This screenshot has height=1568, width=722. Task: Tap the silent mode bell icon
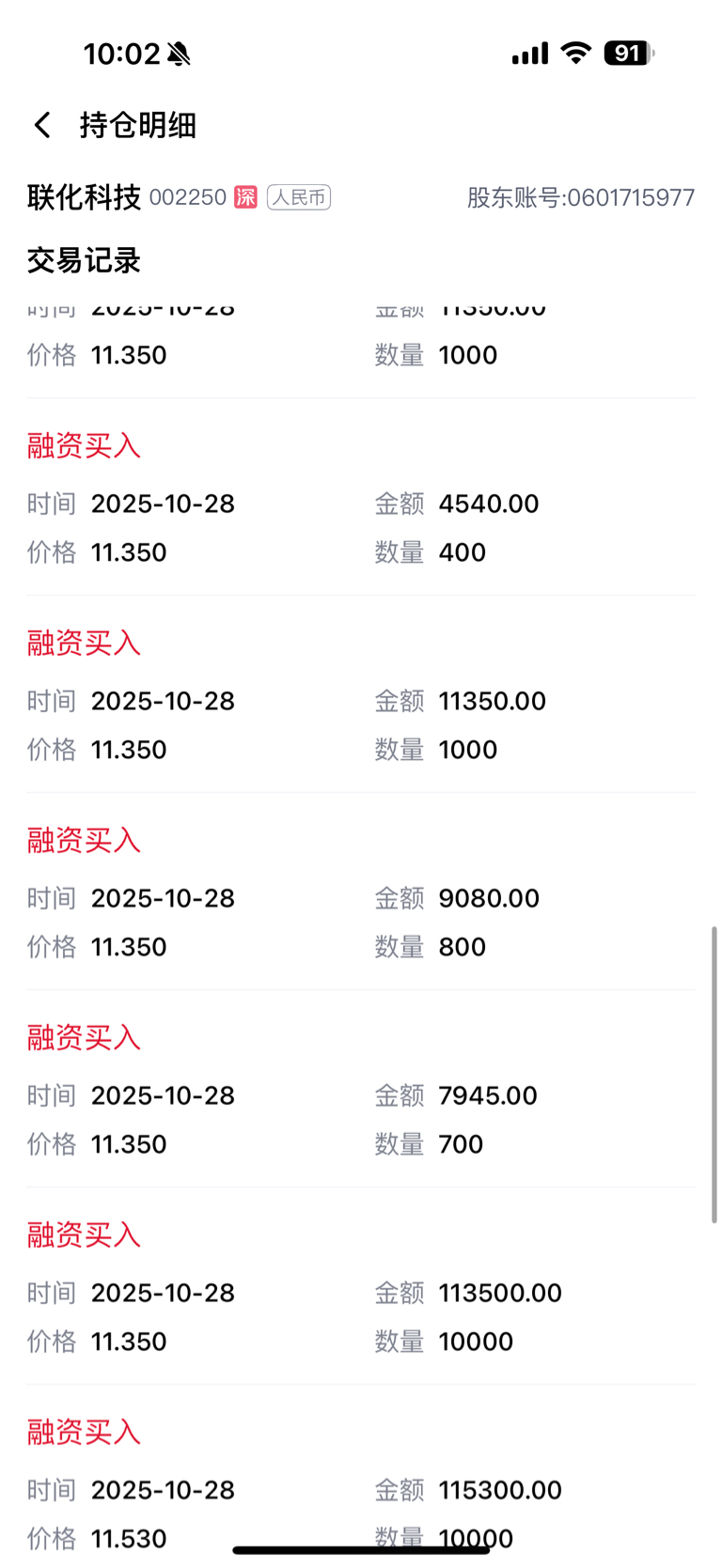tap(179, 54)
